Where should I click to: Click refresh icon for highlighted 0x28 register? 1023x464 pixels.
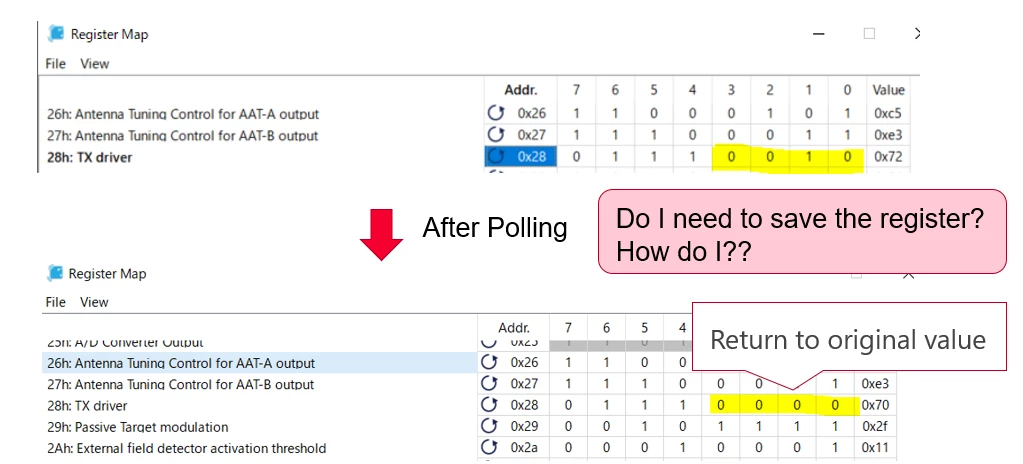click(x=496, y=157)
